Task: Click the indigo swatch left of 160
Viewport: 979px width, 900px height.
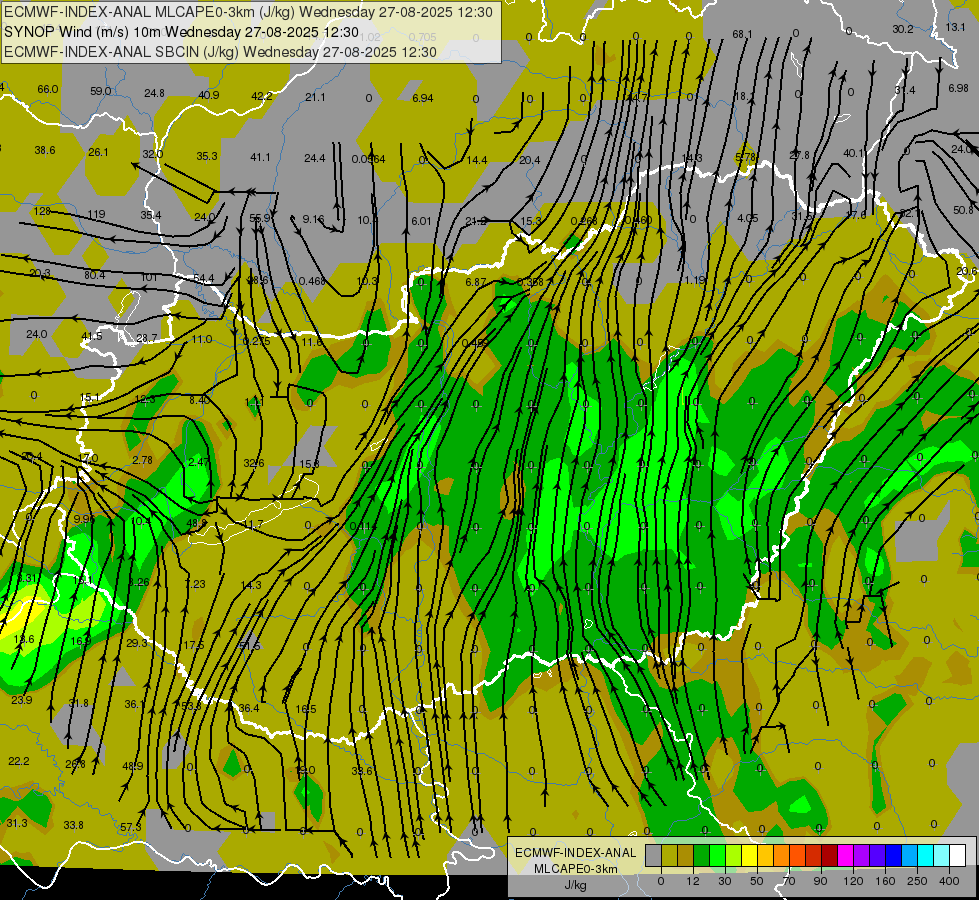Action: (x=878, y=855)
